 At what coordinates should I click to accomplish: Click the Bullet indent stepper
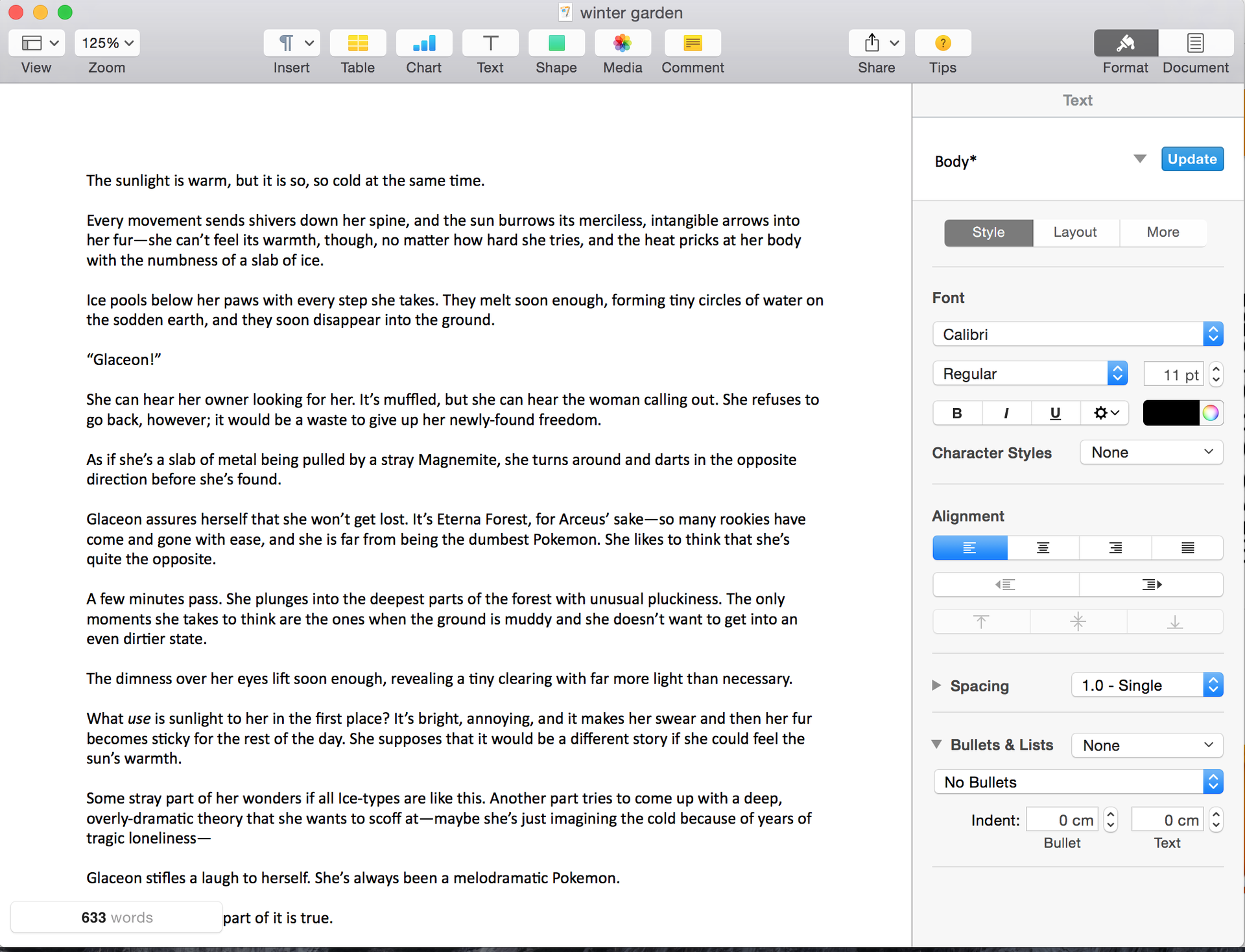1111,820
